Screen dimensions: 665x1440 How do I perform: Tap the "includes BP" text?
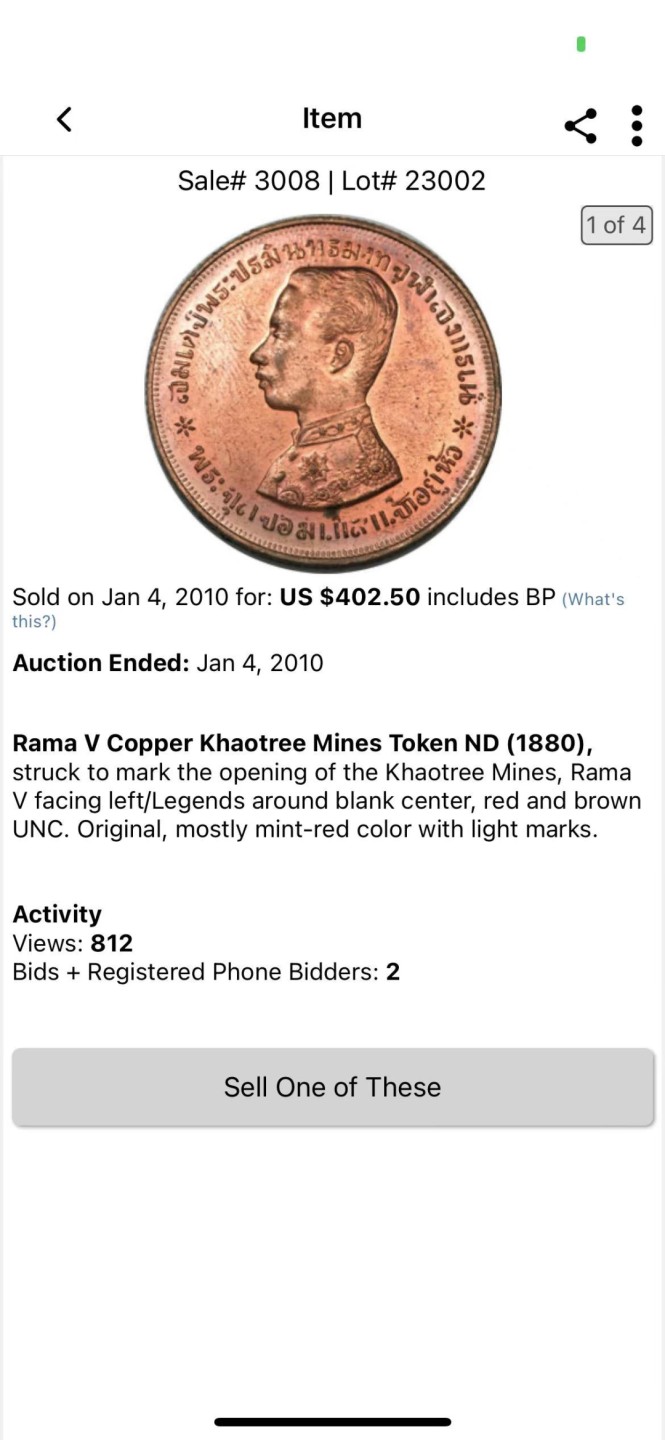pyautogui.click(x=491, y=598)
